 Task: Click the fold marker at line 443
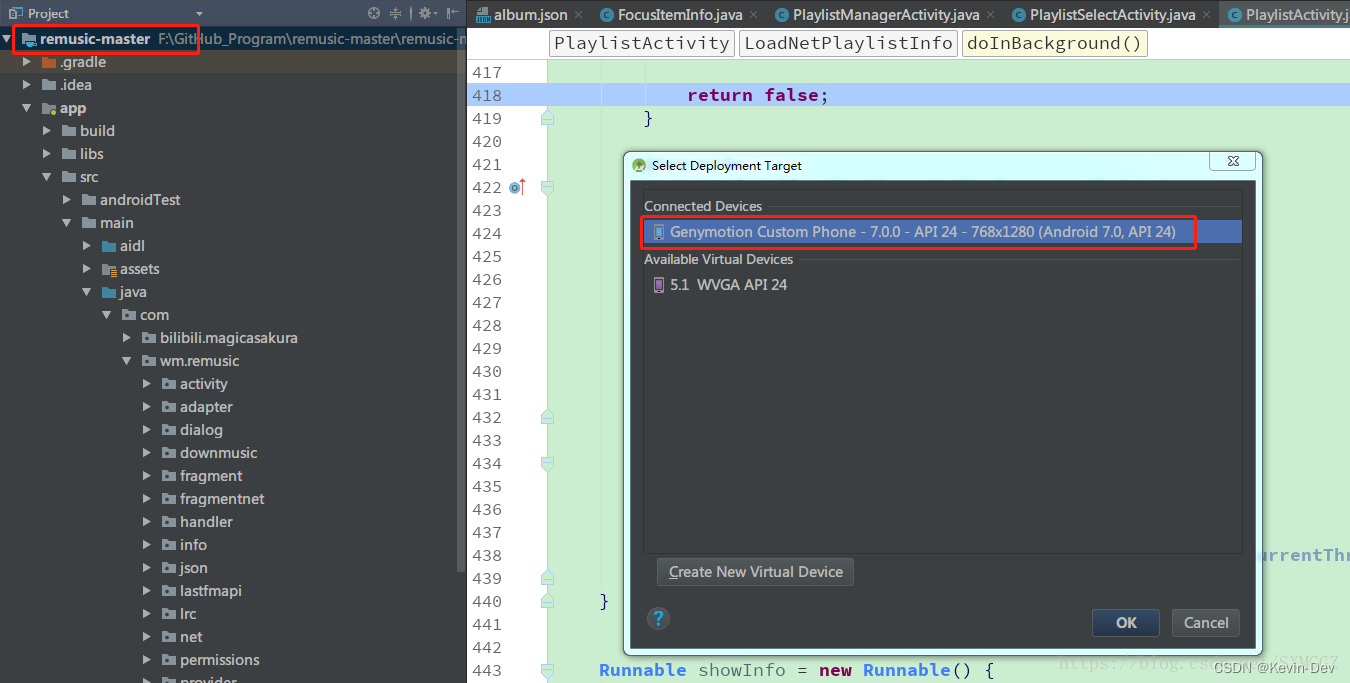pyautogui.click(x=547, y=670)
